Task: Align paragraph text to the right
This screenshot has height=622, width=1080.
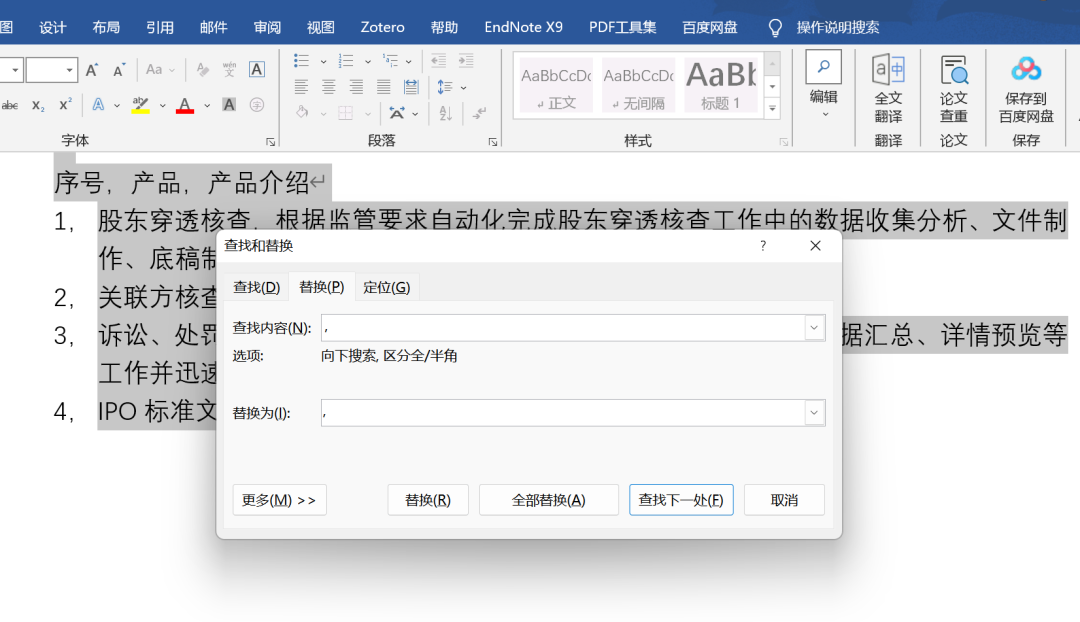Action: tap(356, 87)
